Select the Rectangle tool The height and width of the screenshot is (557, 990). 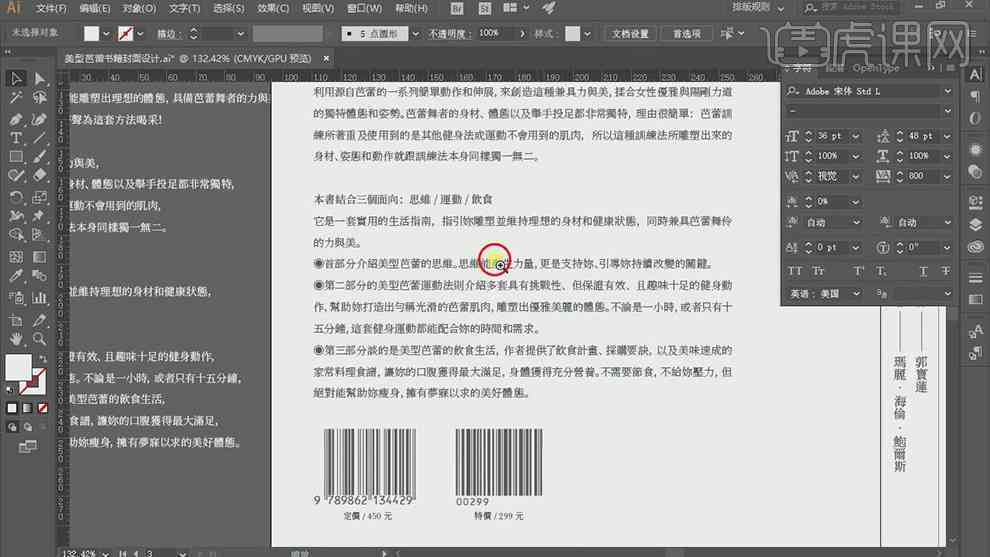[16, 157]
